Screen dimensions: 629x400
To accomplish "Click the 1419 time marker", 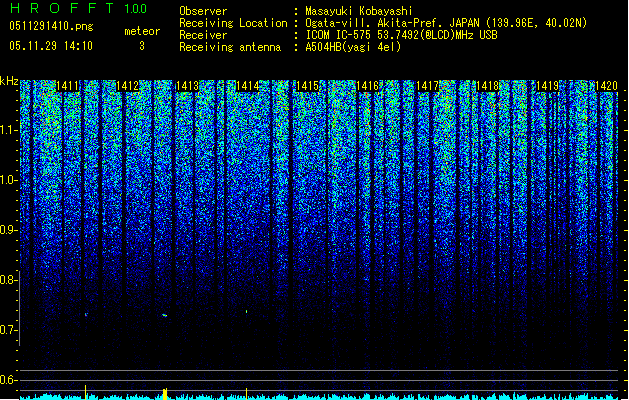I will [x=548, y=86].
